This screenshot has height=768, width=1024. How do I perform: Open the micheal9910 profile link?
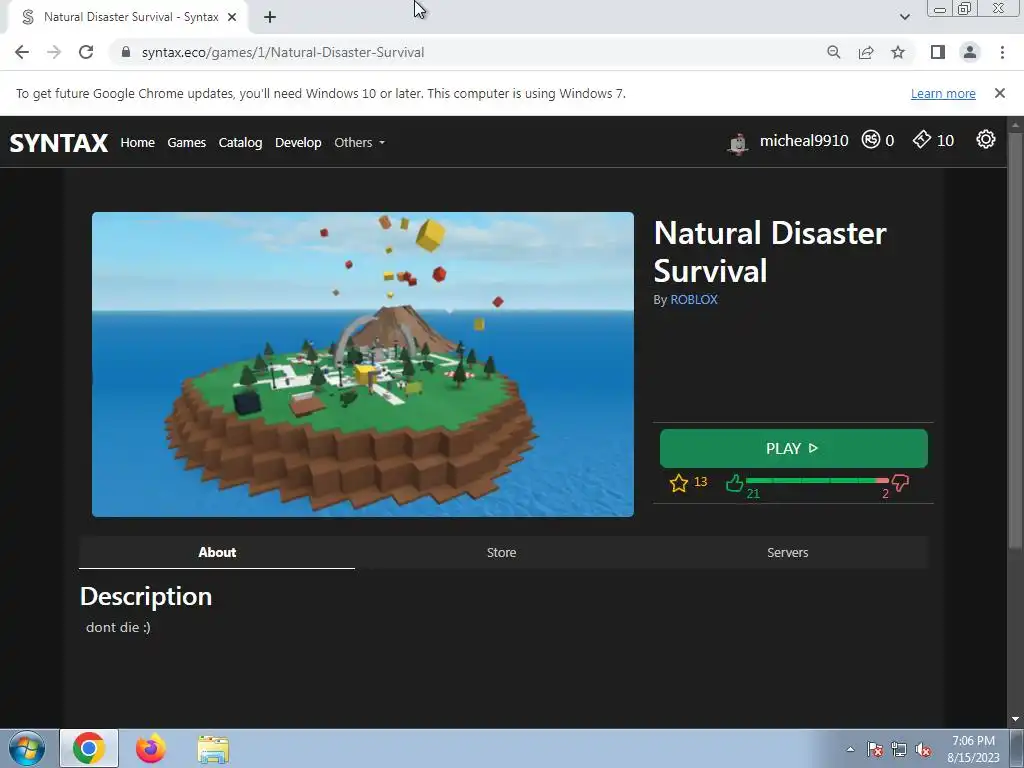pos(804,140)
